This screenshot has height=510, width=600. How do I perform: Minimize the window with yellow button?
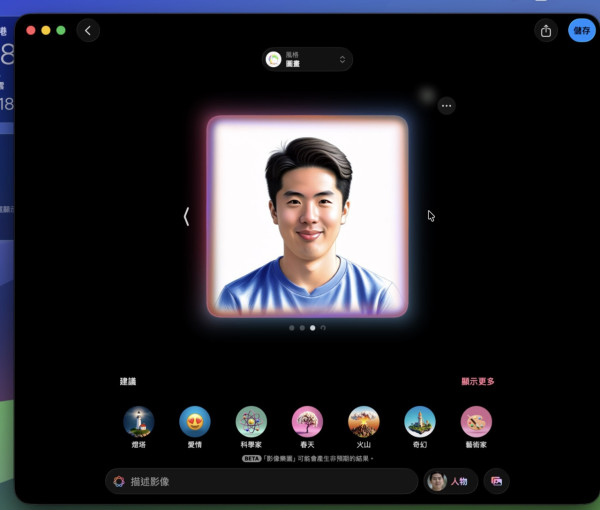[x=46, y=30]
